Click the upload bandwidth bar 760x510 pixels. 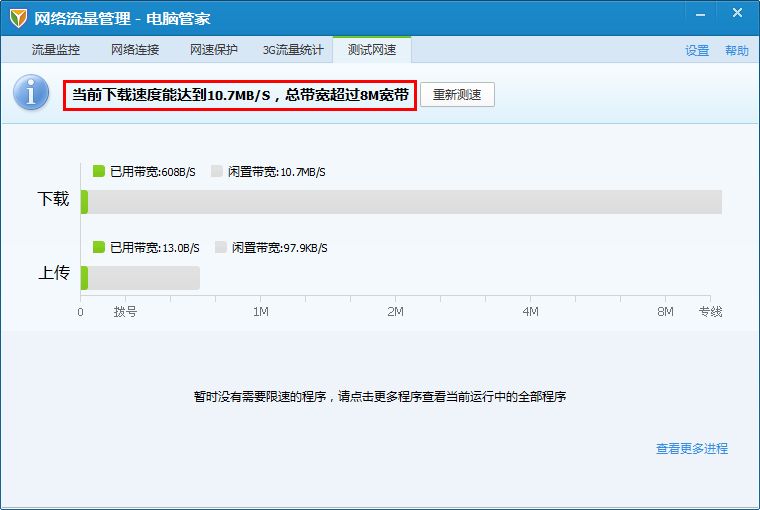[141, 278]
